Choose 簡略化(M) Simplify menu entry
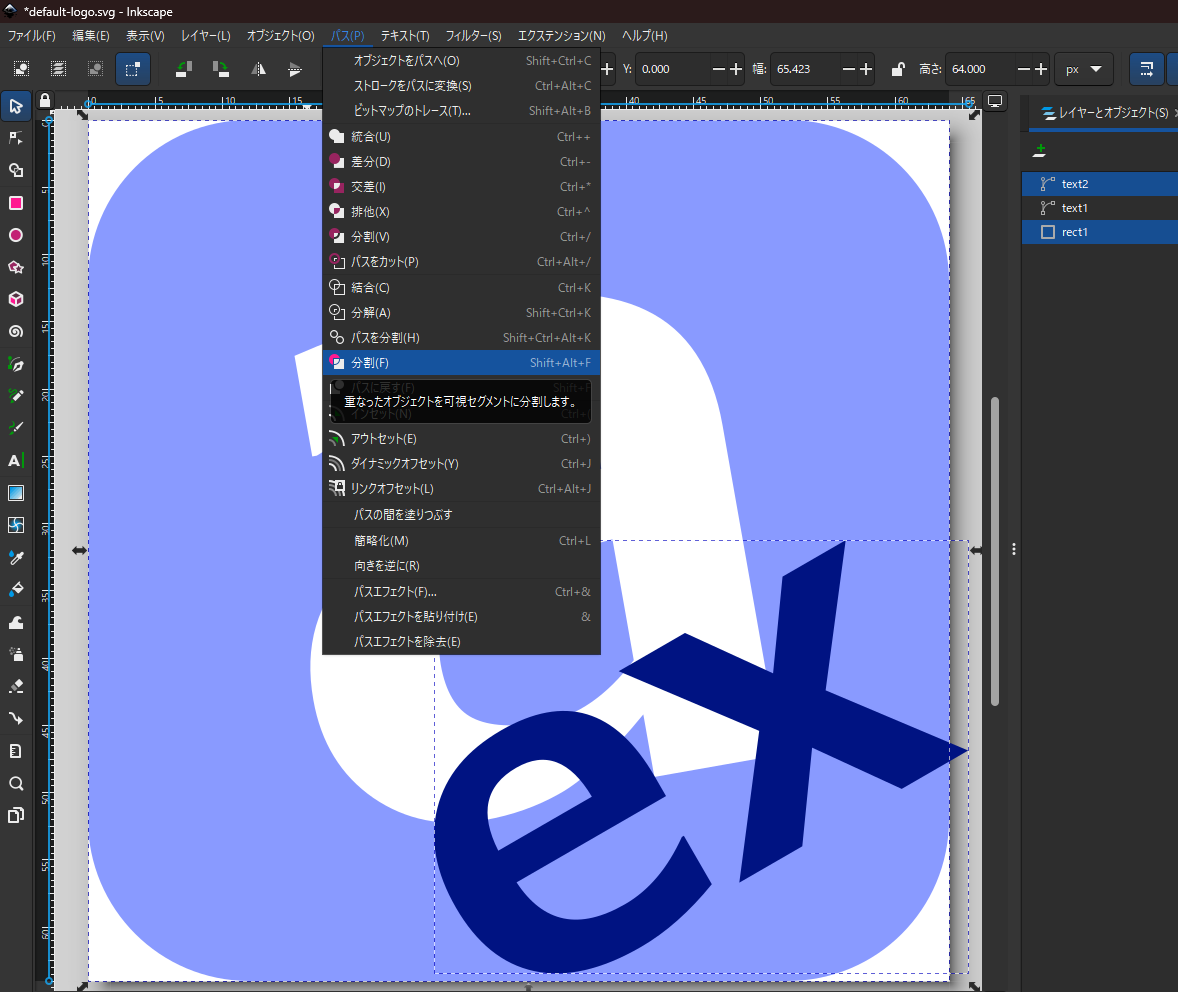The image size is (1178, 992). tap(381, 541)
